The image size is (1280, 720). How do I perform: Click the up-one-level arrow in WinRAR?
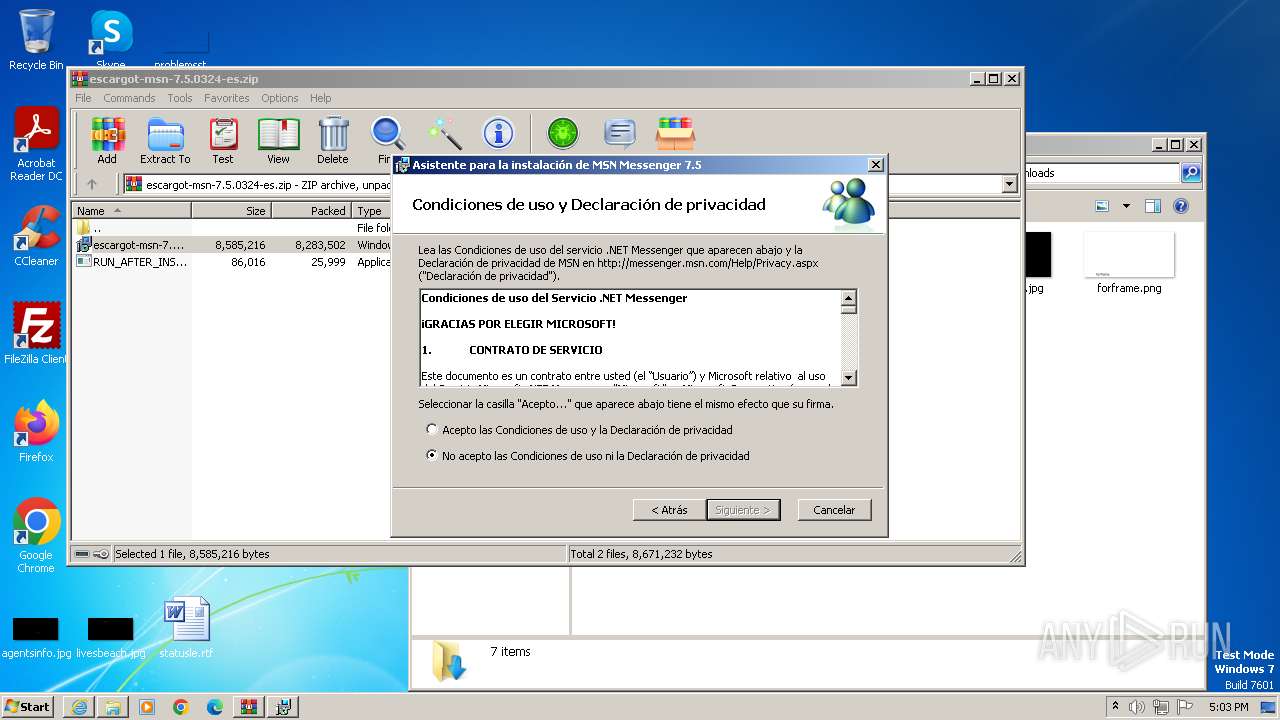[92, 184]
